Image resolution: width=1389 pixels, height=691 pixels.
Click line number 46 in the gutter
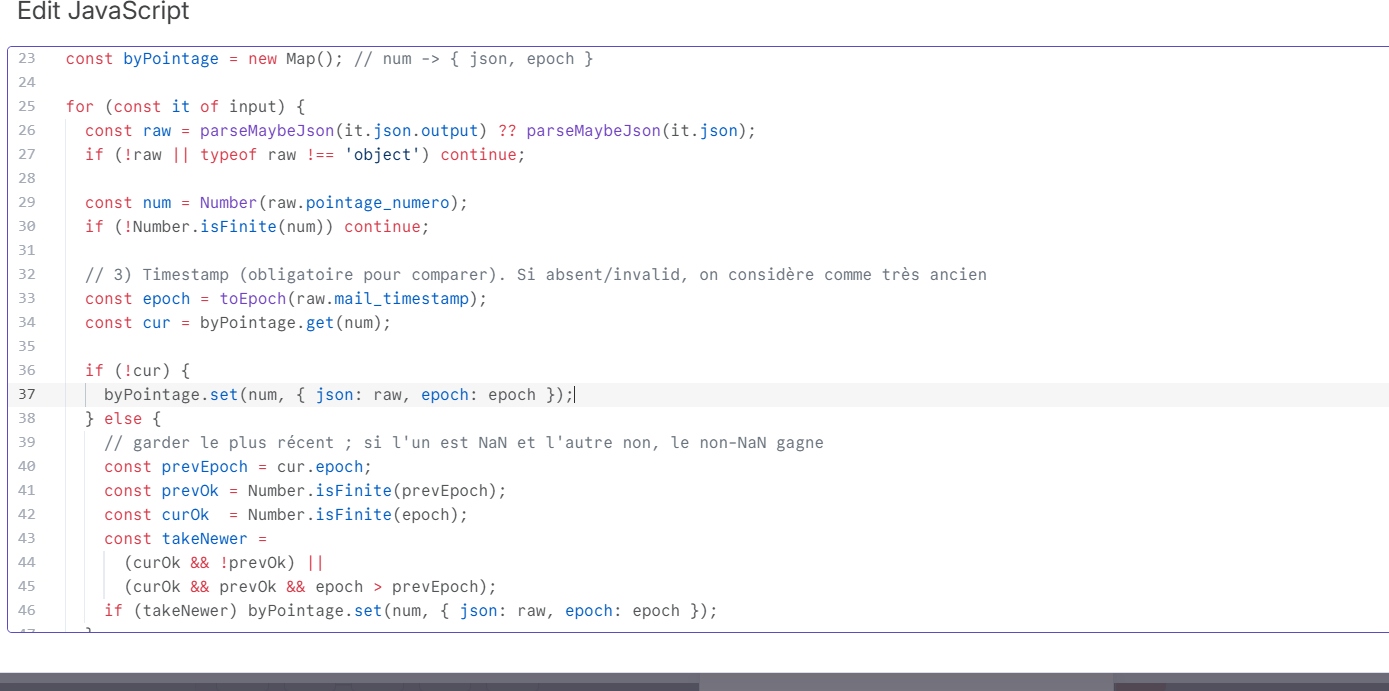(26, 611)
